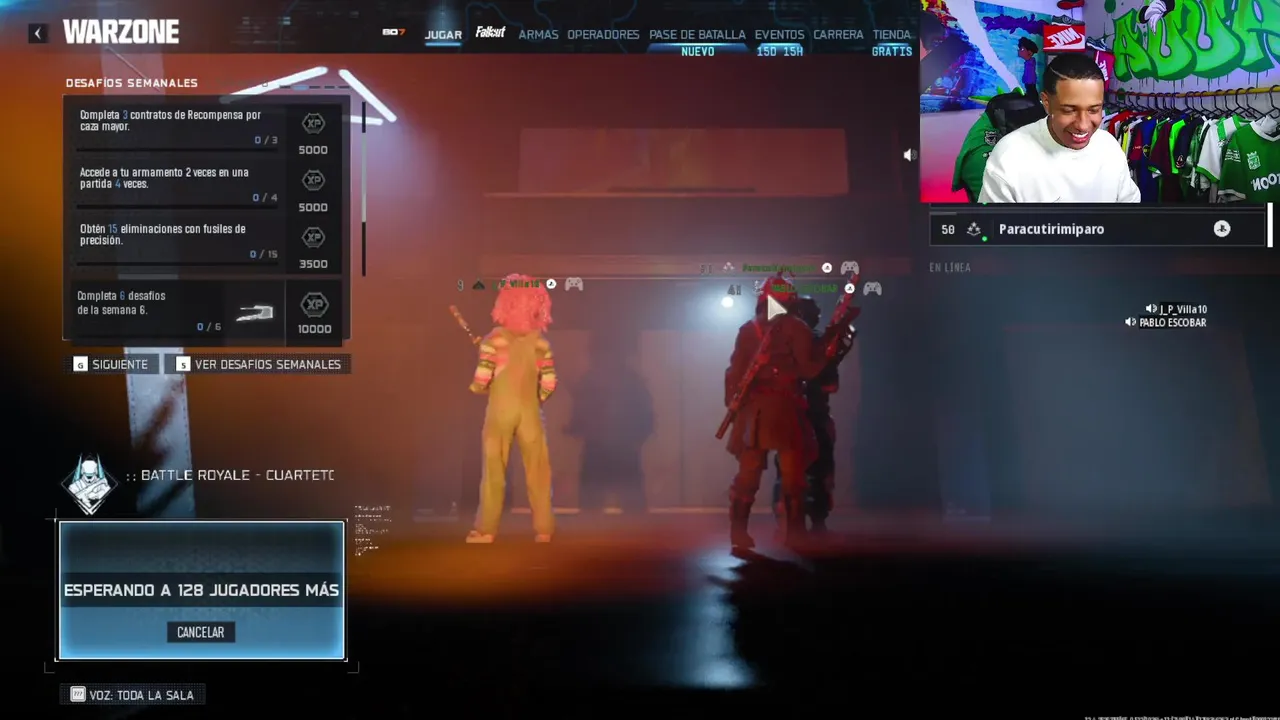
Task: Click the S key icon beside VER DESAFÍOS SEMANALES
Action: [183, 365]
